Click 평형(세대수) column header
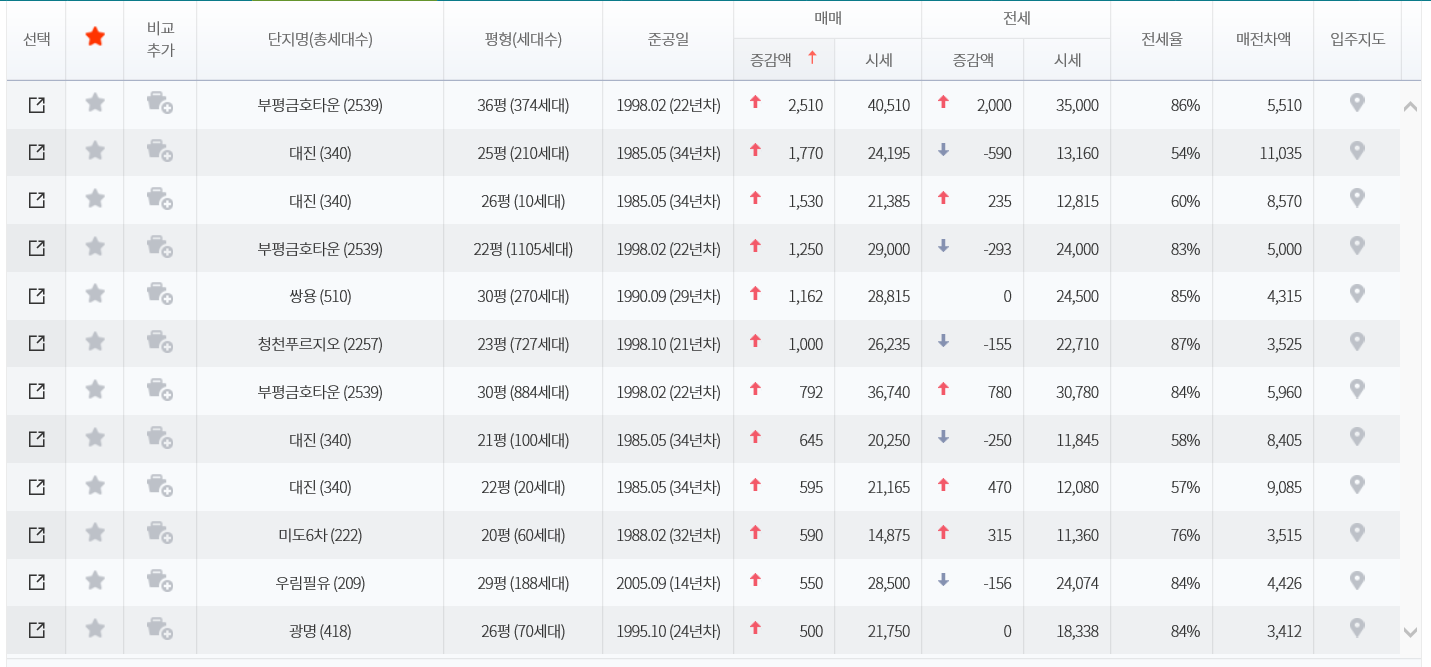1431x667 pixels. coord(523,40)
